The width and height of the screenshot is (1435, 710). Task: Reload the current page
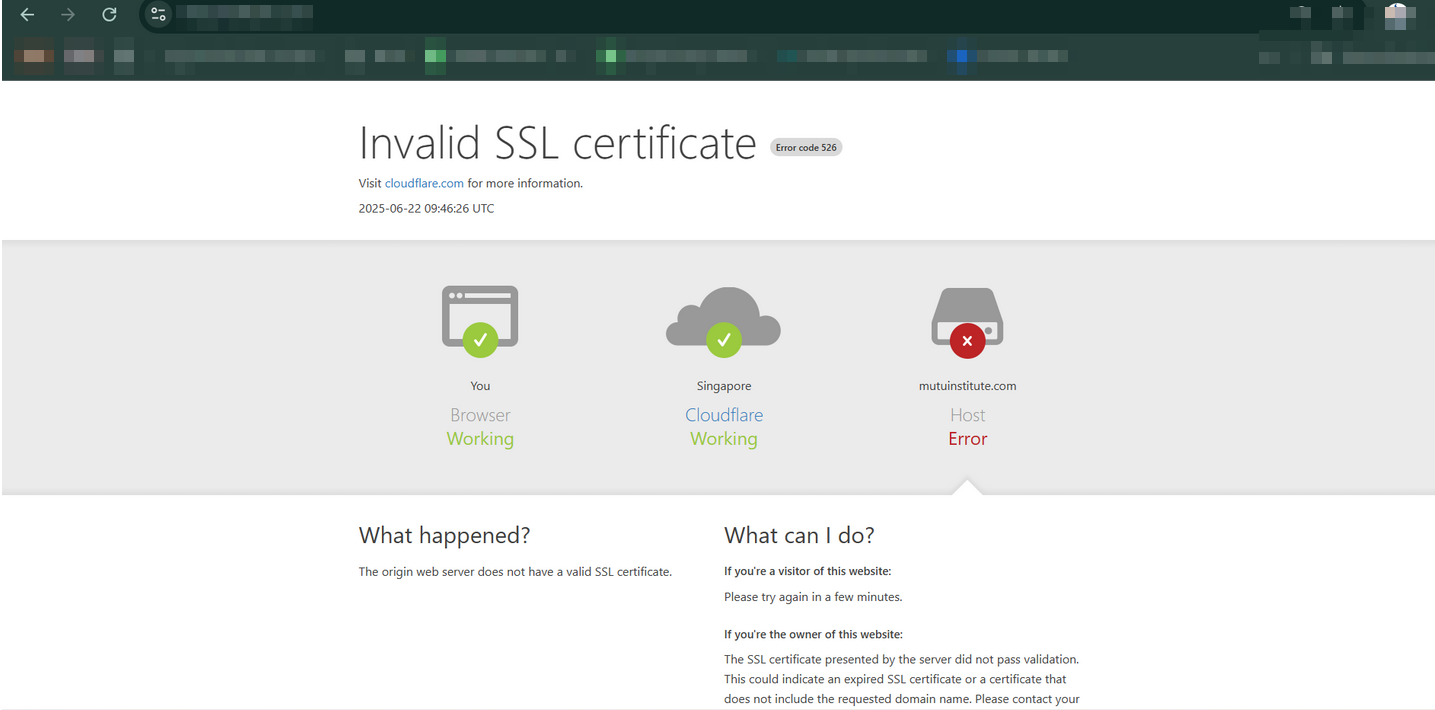tap(109, 15)
